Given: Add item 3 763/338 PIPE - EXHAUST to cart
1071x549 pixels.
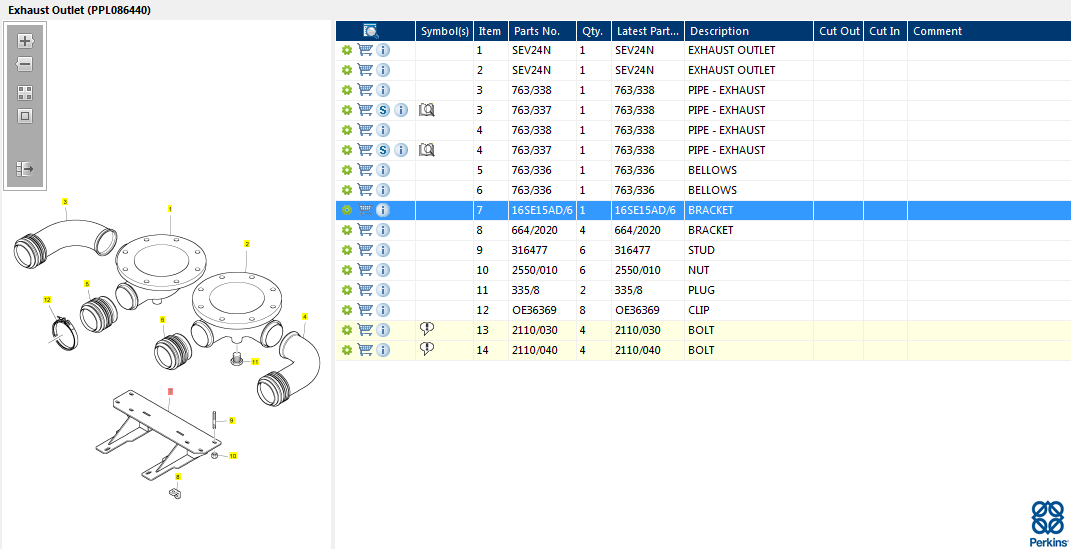Looking at the screenshot, I should click(365, 90).
